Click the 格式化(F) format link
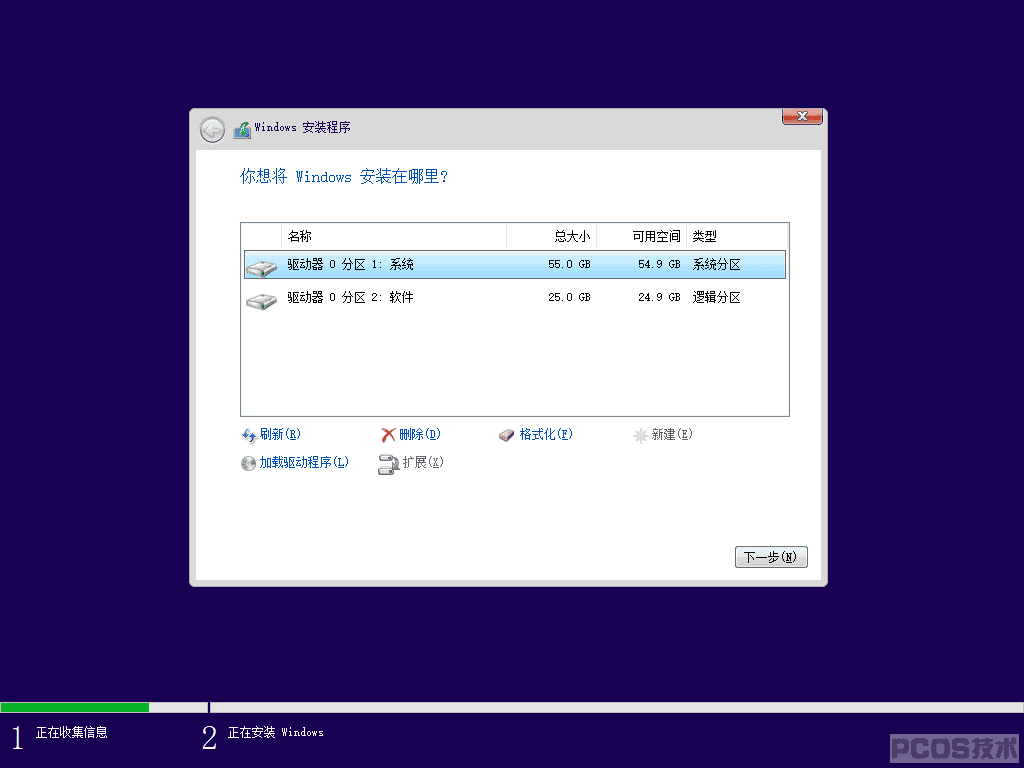The height and width of the screenshot is (768, 1024). 546,434
